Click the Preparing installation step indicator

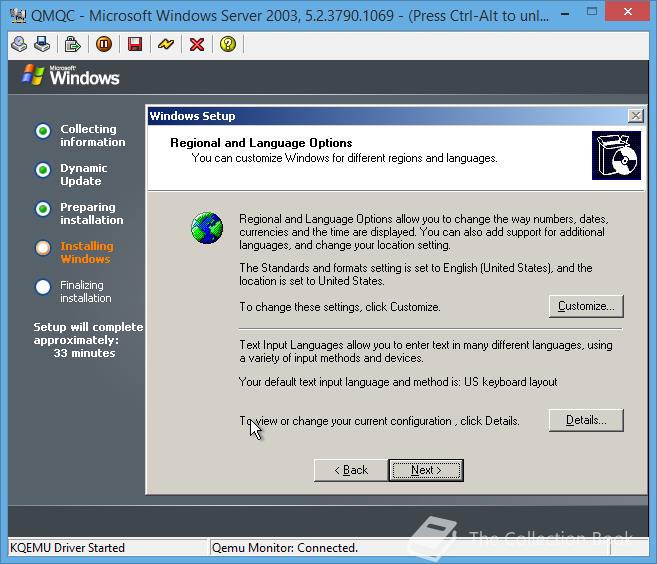coord(43,209)
